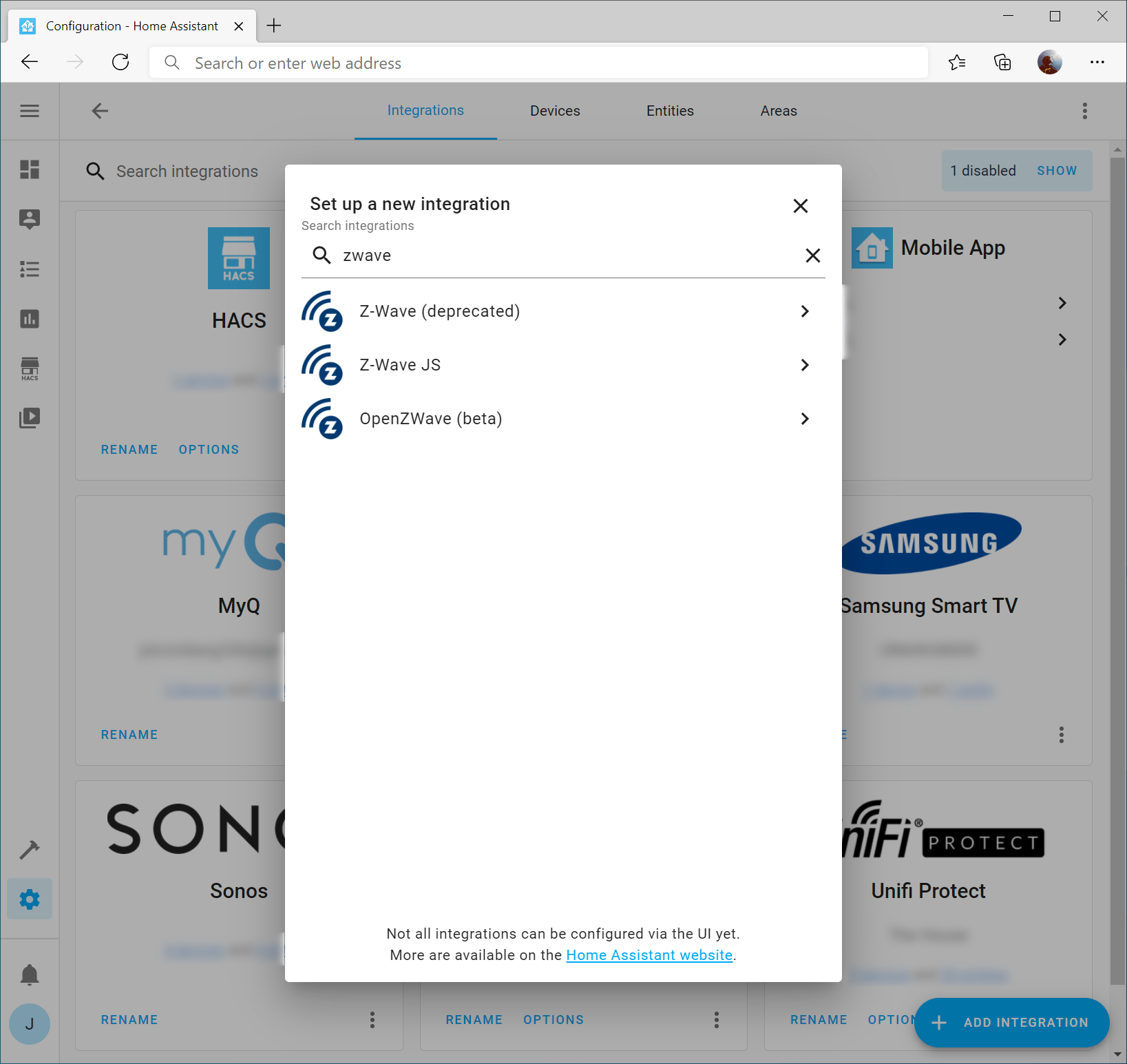Switch to the Areas tab
Screen dimensions: 1127x1064
(x=778, y=110)
